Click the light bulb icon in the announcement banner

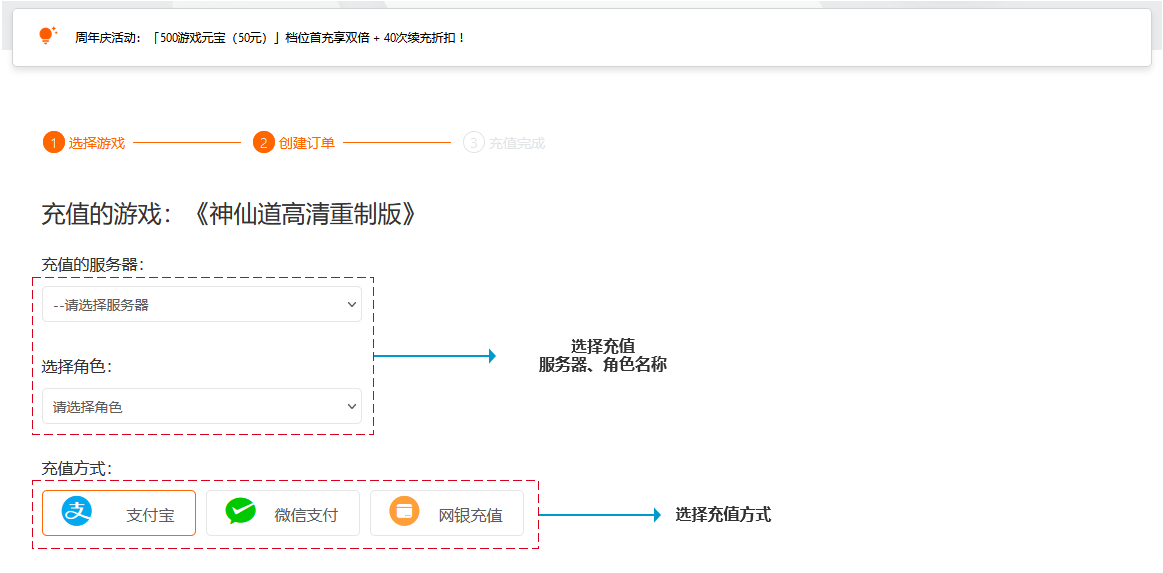point(47,36)
